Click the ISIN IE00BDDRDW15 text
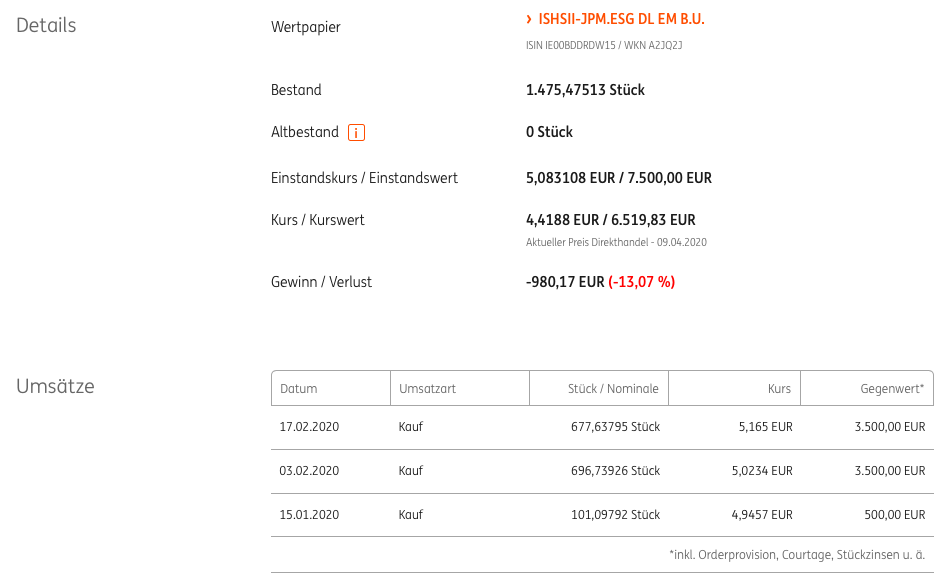This screenshot has height=580, width=941. [x=571, y=45]
